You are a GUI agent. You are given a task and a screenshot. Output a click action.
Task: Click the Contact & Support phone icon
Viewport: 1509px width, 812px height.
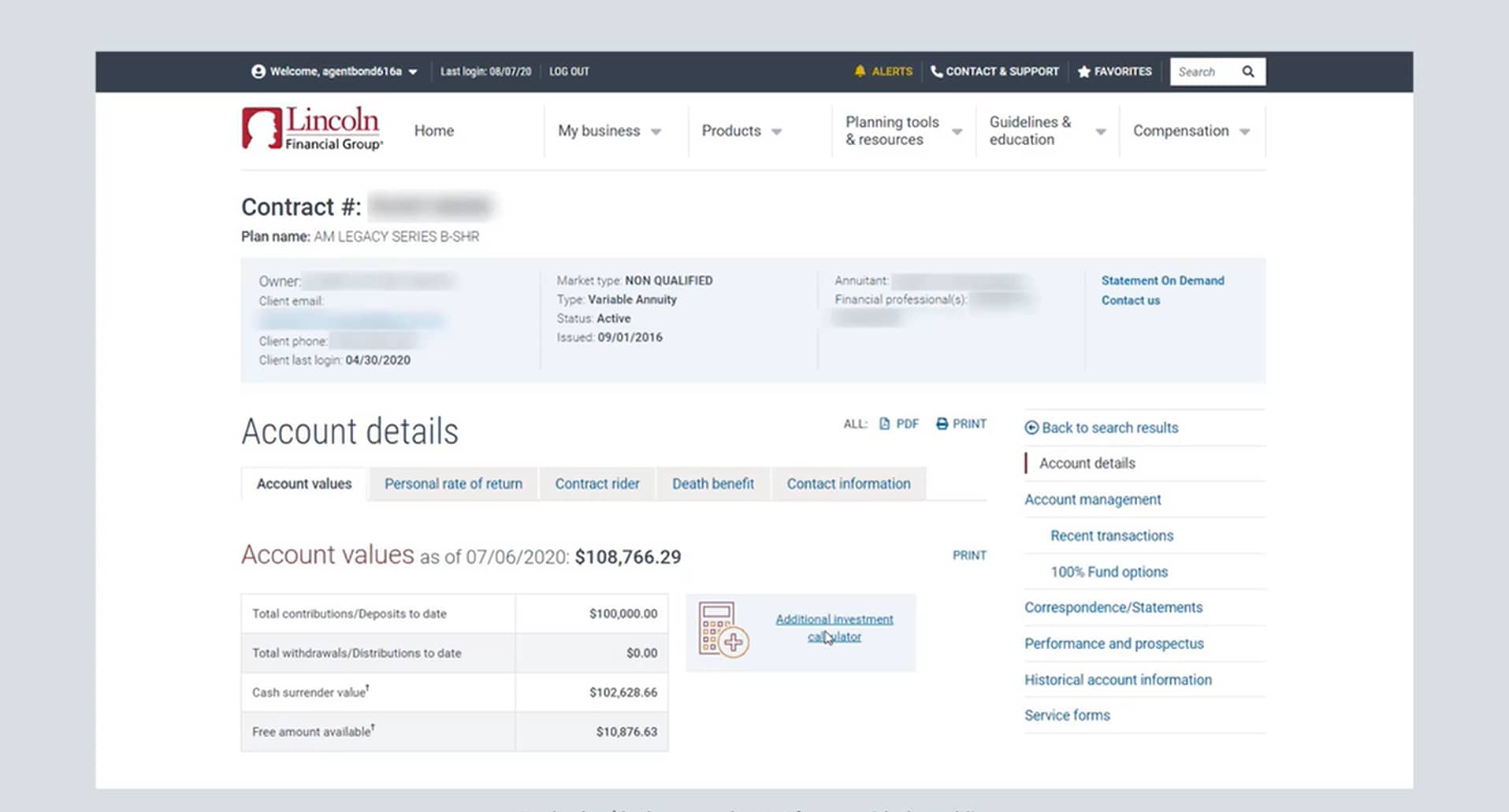pos(936,72)
